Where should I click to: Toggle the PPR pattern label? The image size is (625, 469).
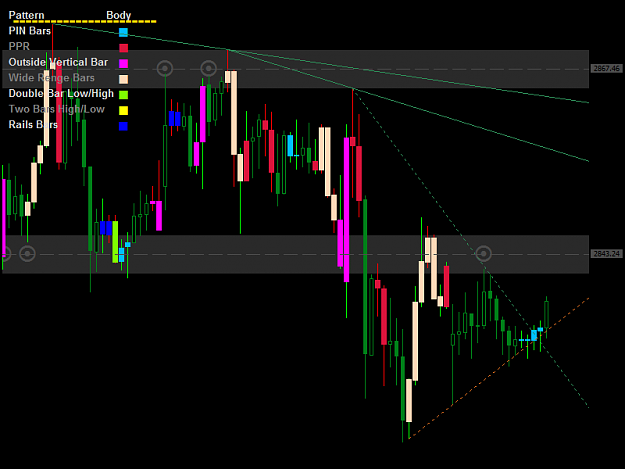[19, 47]
